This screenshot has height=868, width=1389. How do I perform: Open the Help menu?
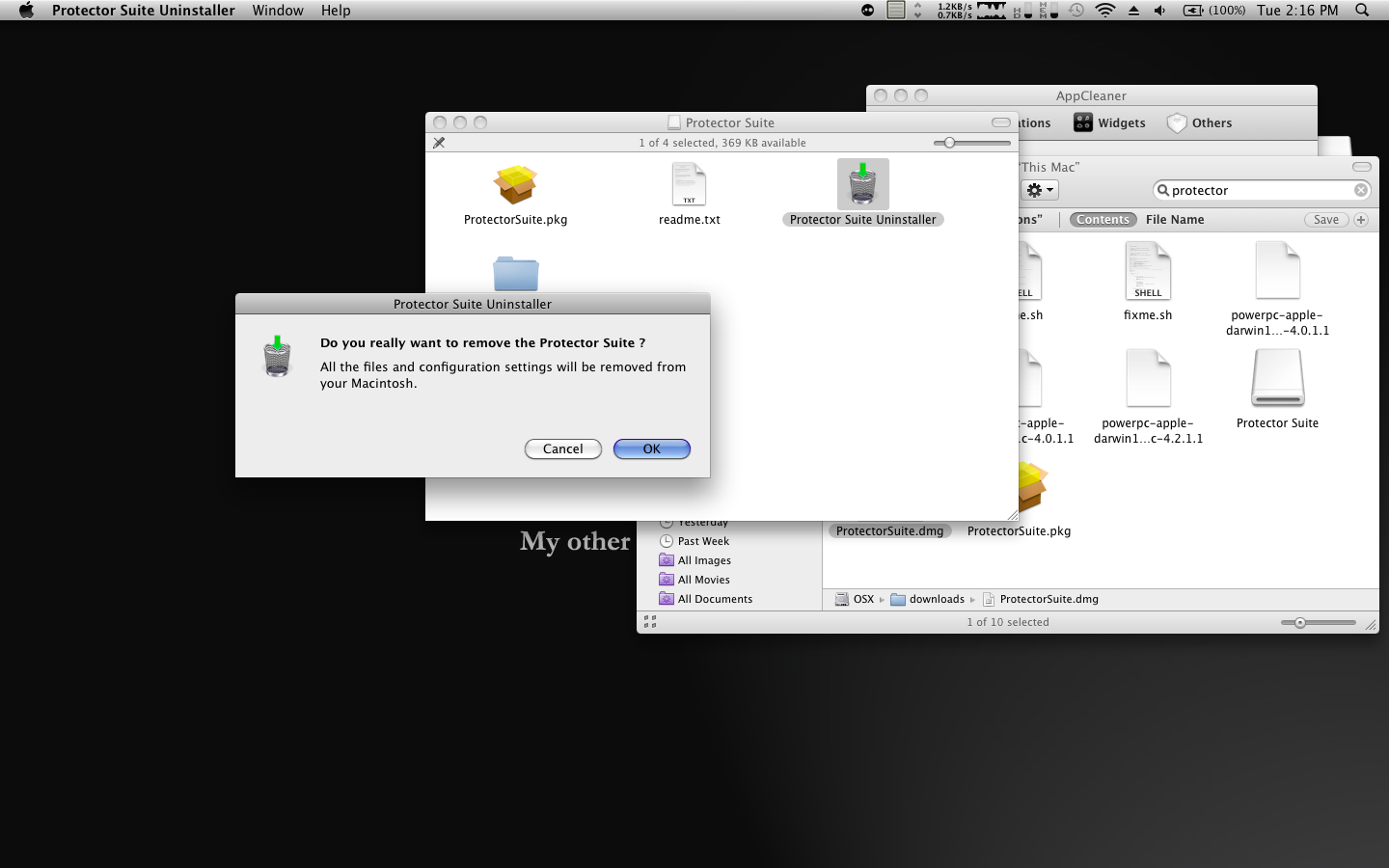point(336,11)
